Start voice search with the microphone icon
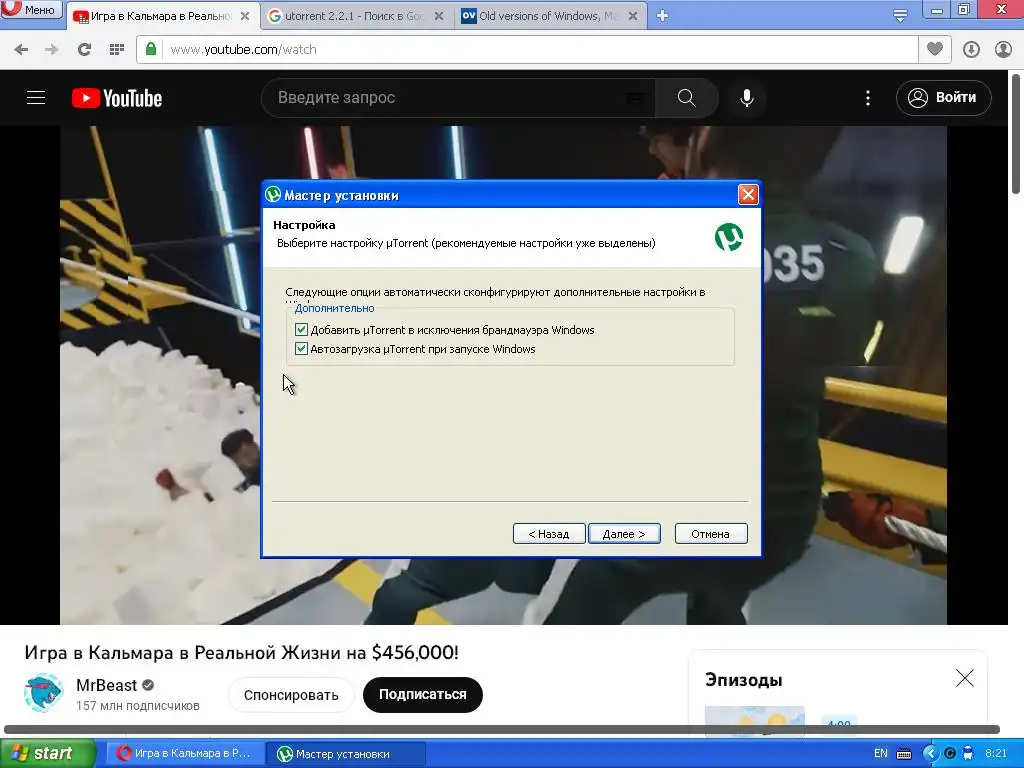Viewport: 1024px width, 768px height. pos(747,98)
